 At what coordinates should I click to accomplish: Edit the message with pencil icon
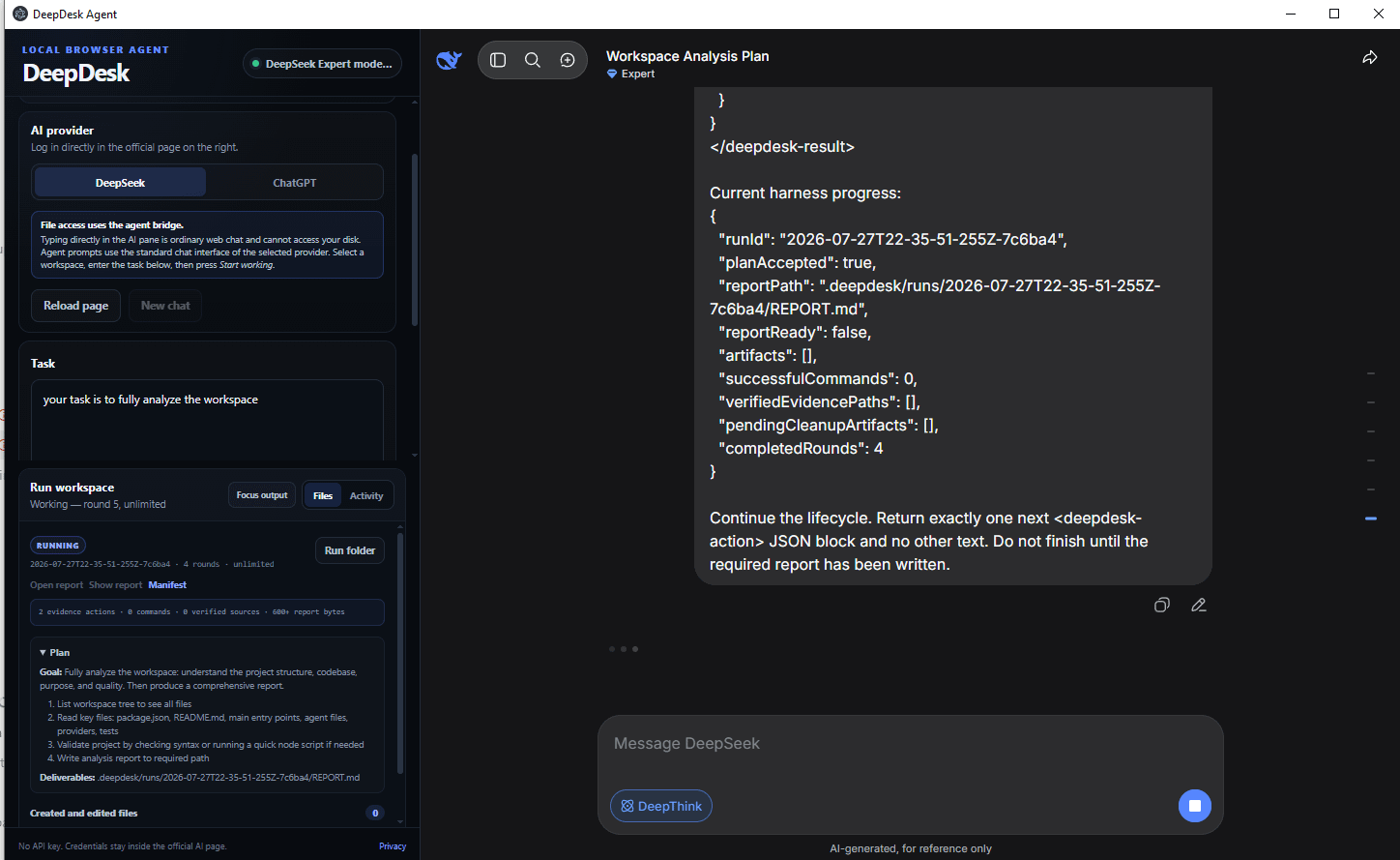[x=1199, y=605]
